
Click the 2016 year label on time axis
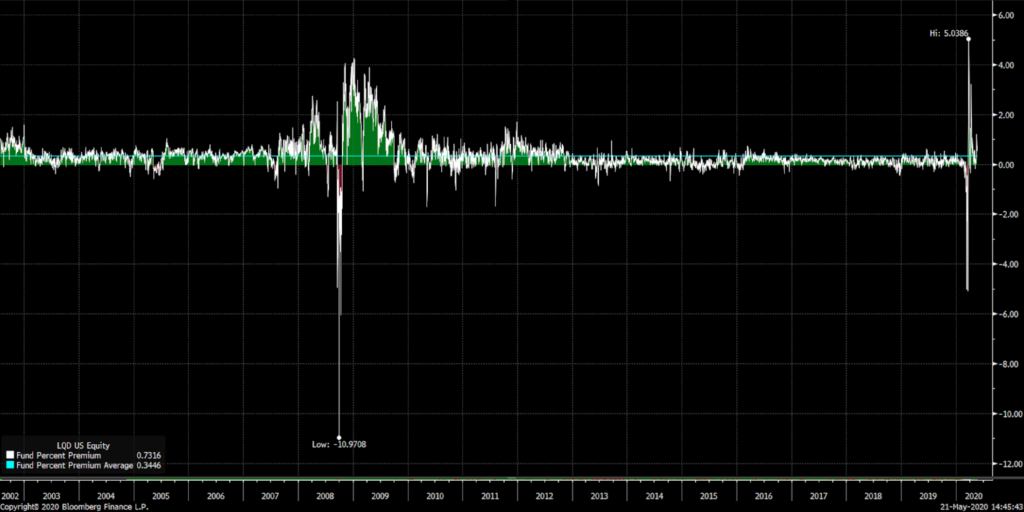click(763, 496)
